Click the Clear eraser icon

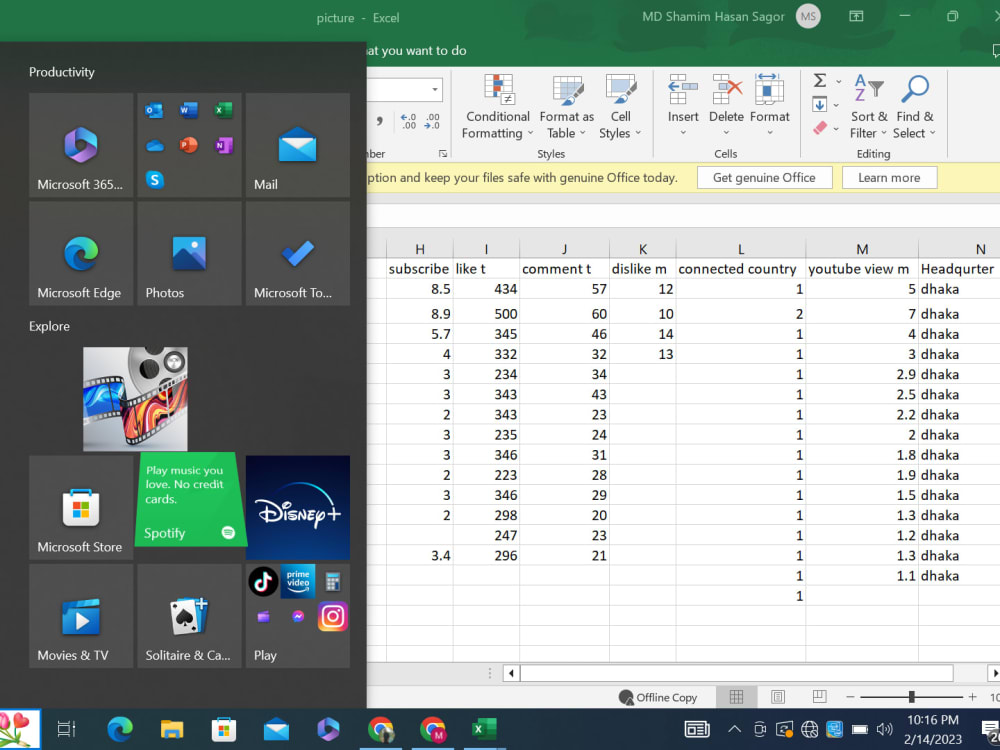[820, 128]
